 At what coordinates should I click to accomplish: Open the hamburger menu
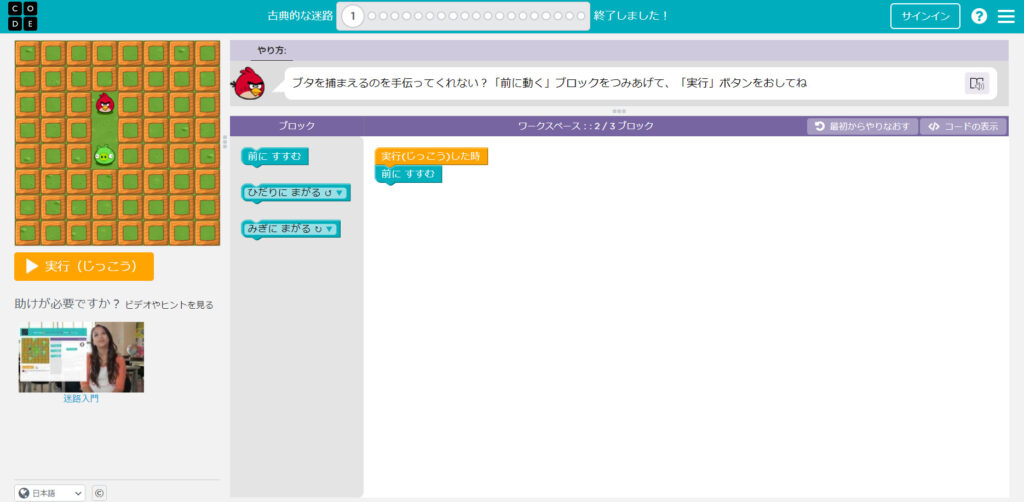(1006, 16)
